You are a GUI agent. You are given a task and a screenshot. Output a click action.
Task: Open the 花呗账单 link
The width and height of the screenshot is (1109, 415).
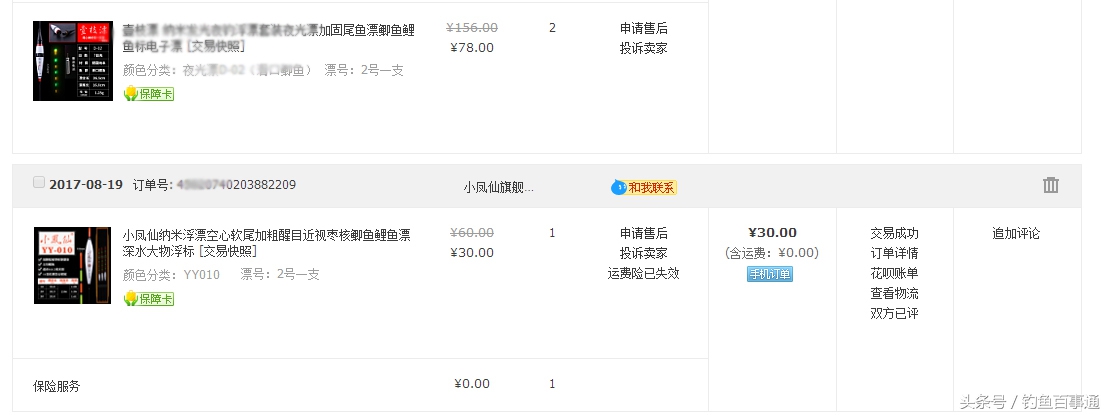coord(894,273)
